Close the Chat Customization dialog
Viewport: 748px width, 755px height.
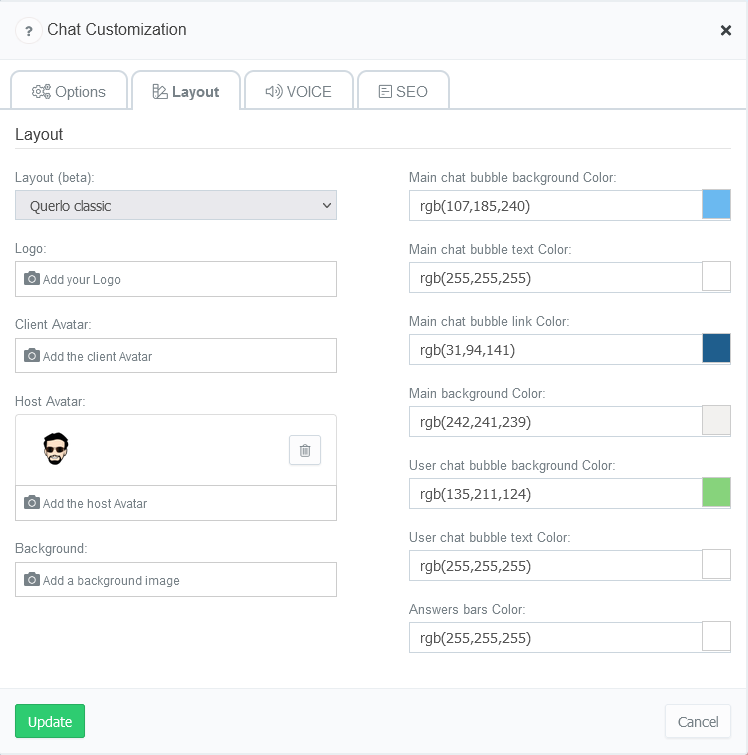point(725,30)
